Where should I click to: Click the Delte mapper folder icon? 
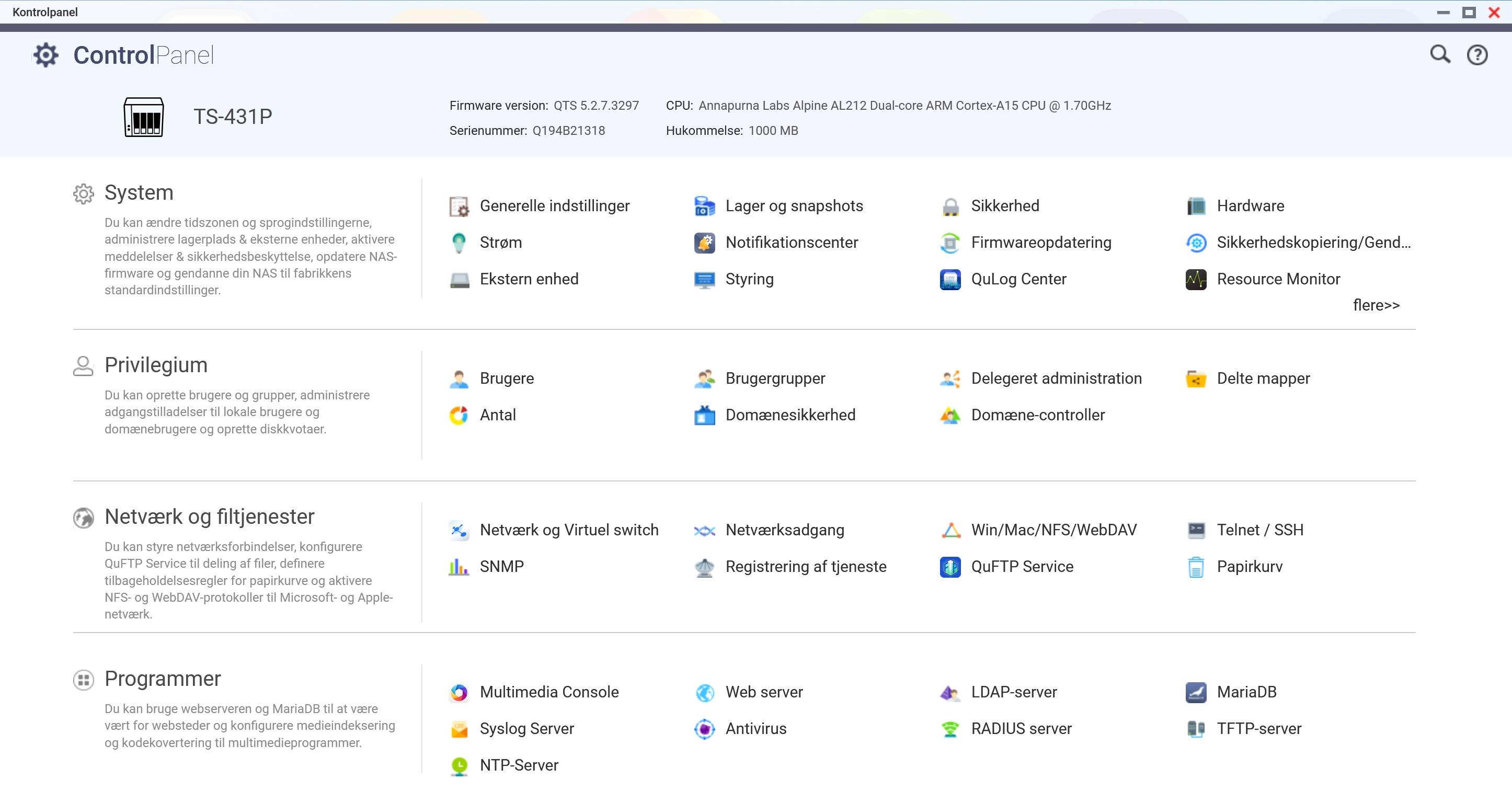tap(1196, 379)
